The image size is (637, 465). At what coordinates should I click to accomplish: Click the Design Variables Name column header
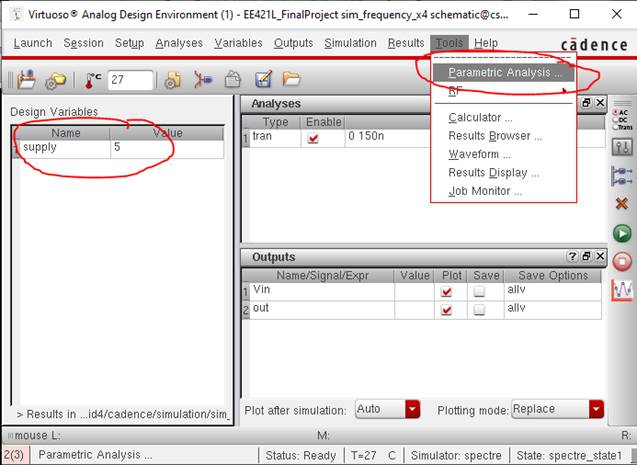(x=65, y=133)
